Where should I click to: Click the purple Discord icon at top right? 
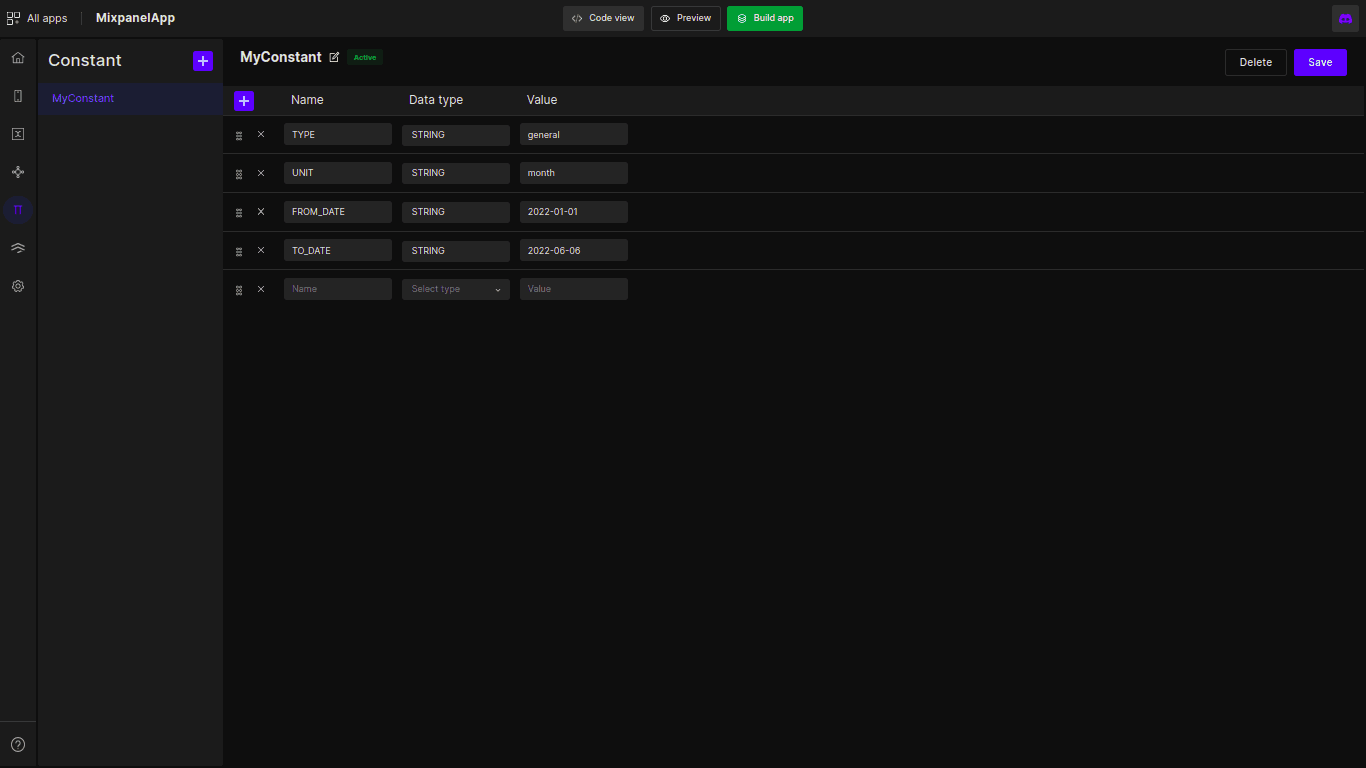pos(1345,18)
